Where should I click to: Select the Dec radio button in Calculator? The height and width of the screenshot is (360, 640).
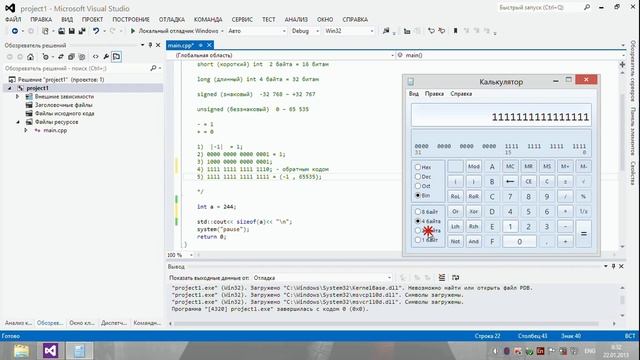pyautogui.click(x=418, y=176)
